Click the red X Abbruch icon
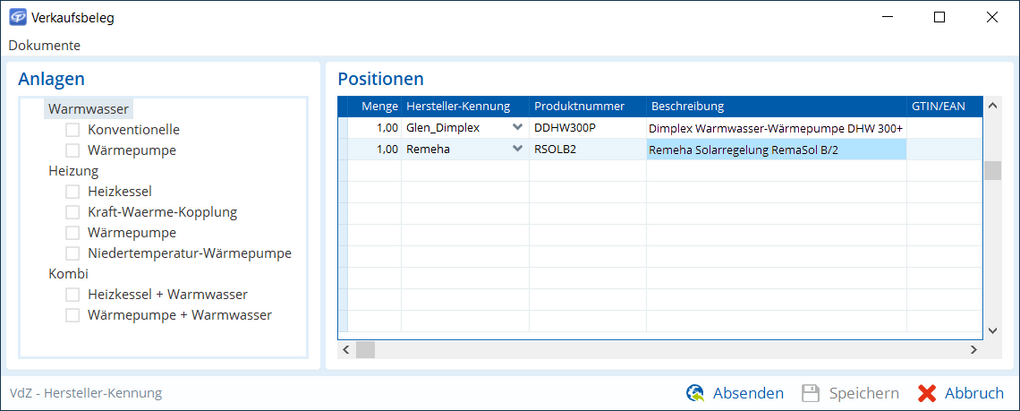Viewport: 1020px width, 411px height. click(x=927, y=393)
